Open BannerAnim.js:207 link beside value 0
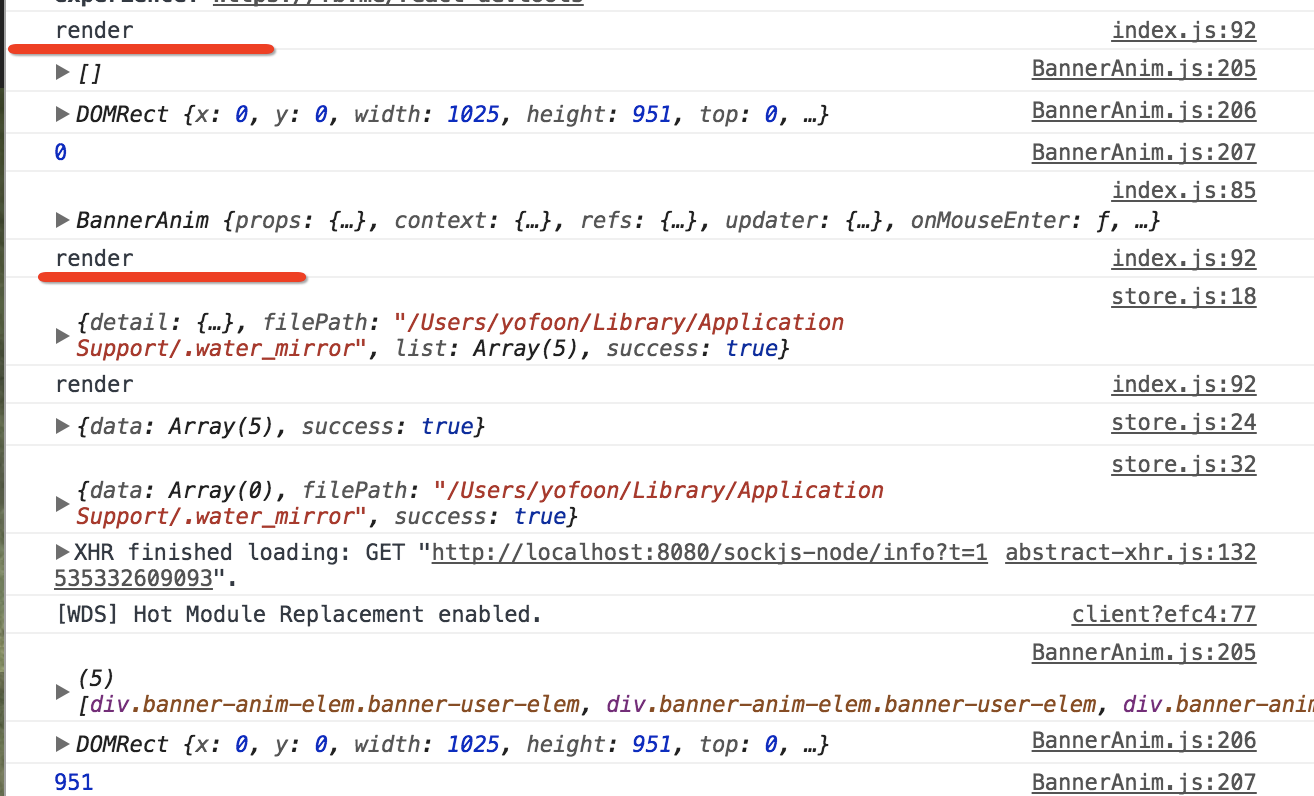The height and width of the screenshot is (796, 1314). (x=1143, y=152)
